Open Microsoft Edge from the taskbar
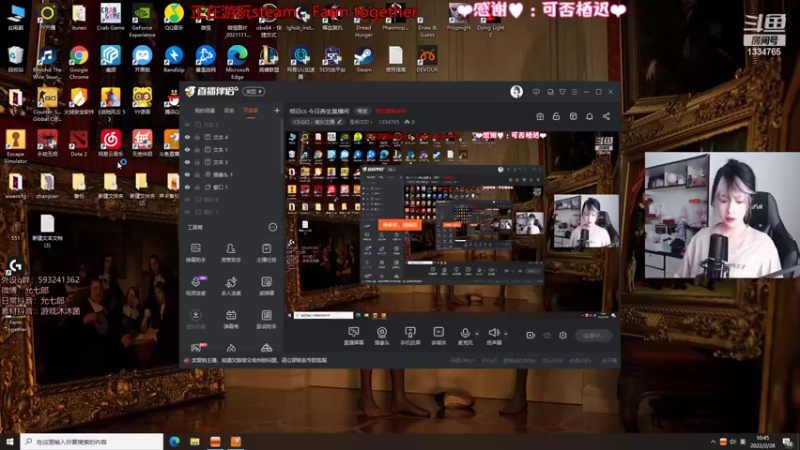 pyautogui.click(x=174, y=442)
